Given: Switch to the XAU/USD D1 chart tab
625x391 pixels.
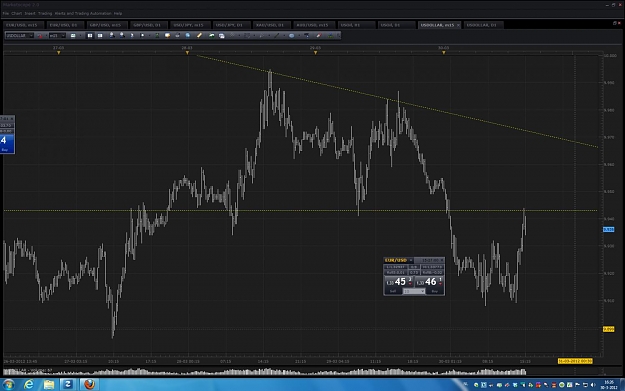Looking at the screenshot, I should click(x=271, y=25).
